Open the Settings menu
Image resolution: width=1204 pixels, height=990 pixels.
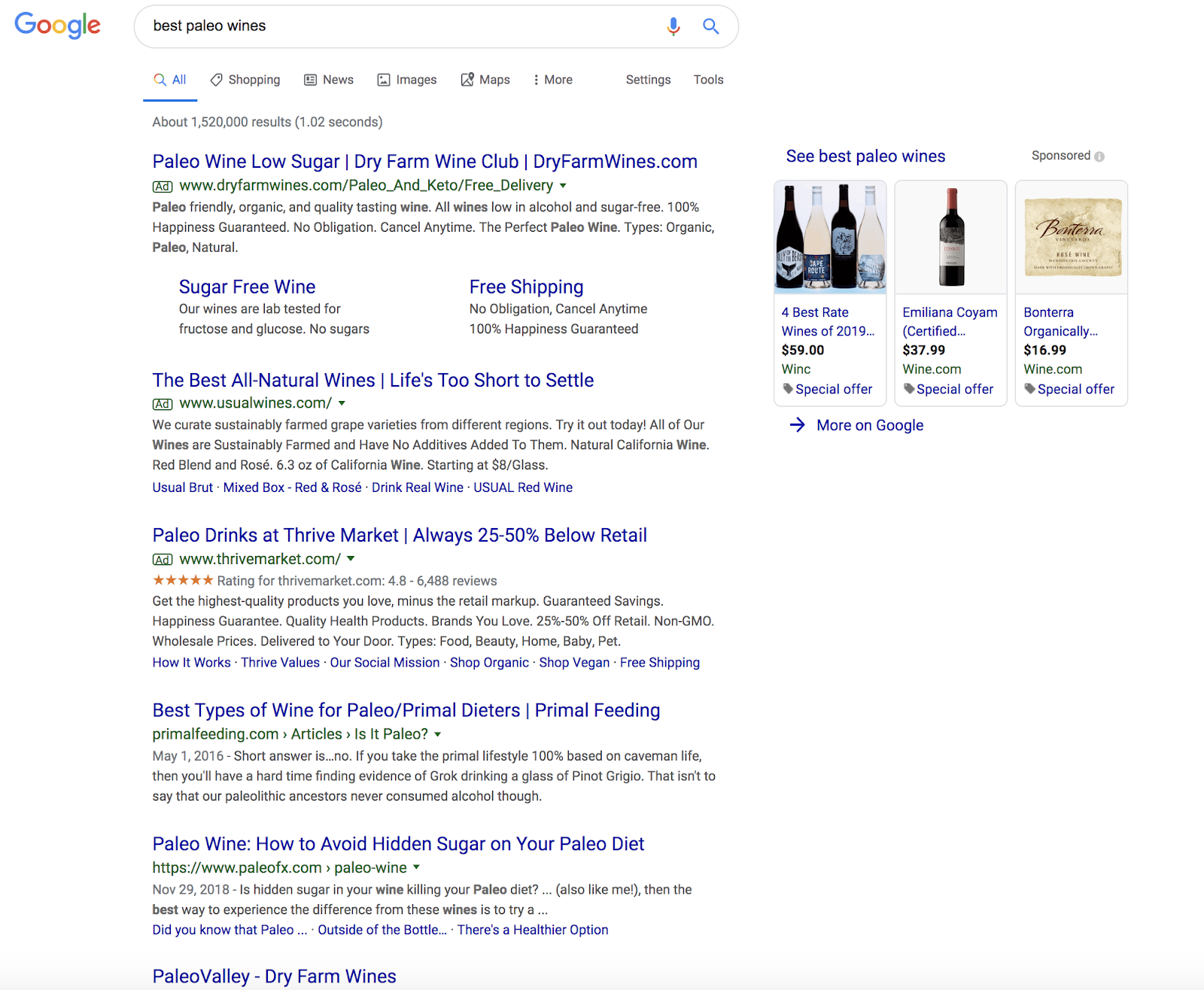tap(648, 80)
